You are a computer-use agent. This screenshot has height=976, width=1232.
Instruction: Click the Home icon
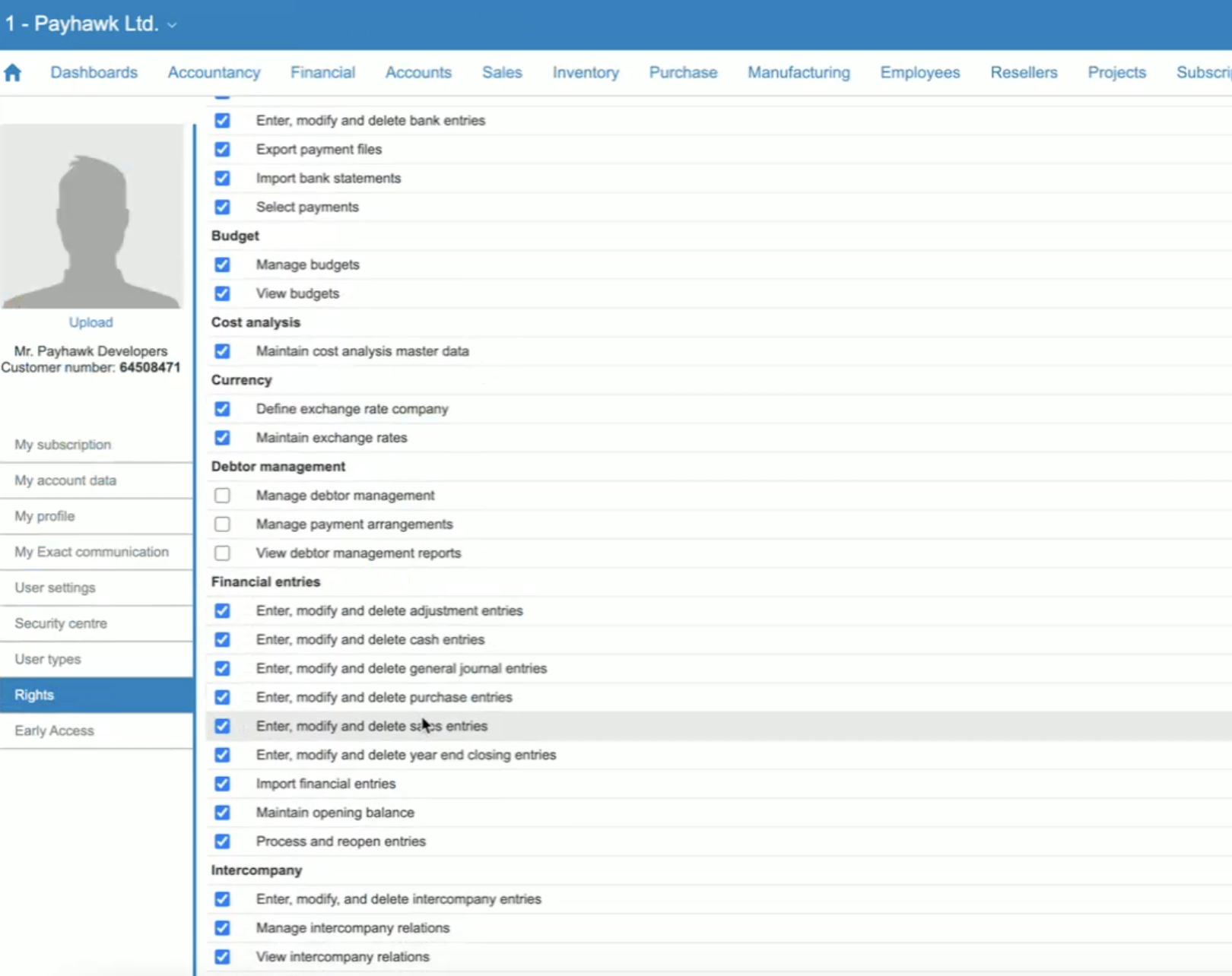13,72
